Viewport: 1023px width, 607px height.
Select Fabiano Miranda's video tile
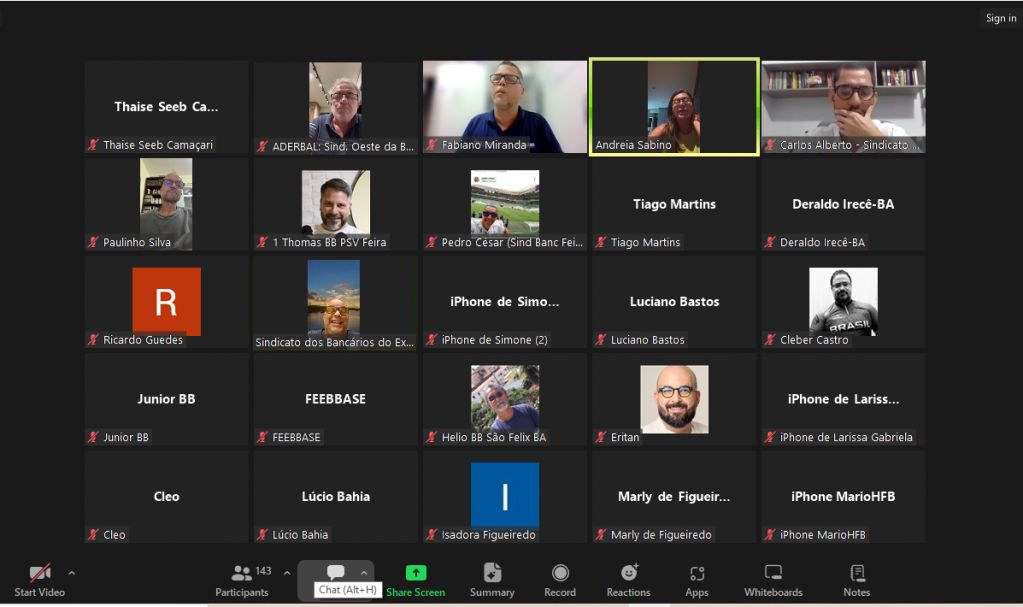click(505, 107)
